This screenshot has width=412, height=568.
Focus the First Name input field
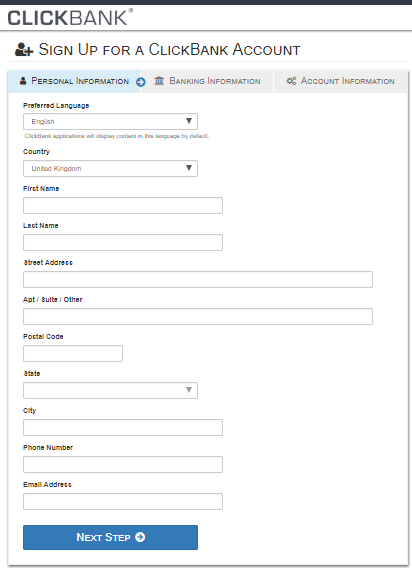tap(123, 205)
